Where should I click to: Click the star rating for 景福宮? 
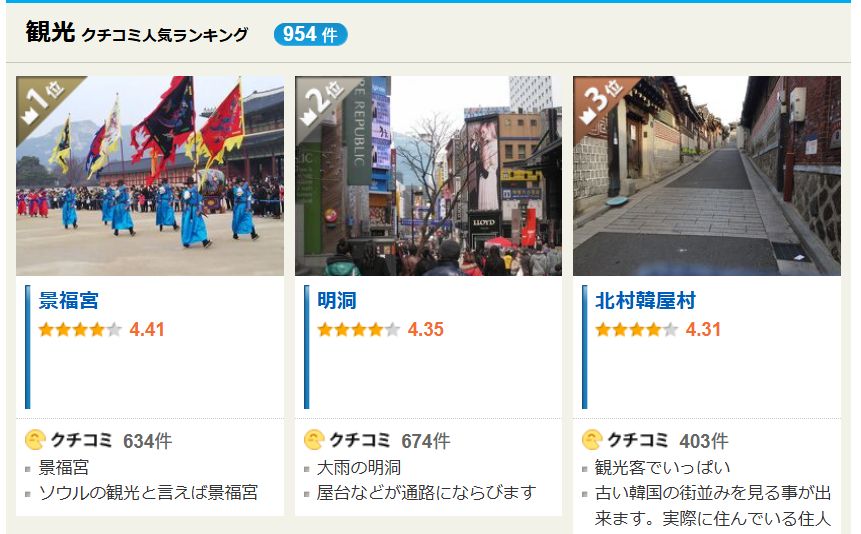pyautogui.click(x=80, y=330)
